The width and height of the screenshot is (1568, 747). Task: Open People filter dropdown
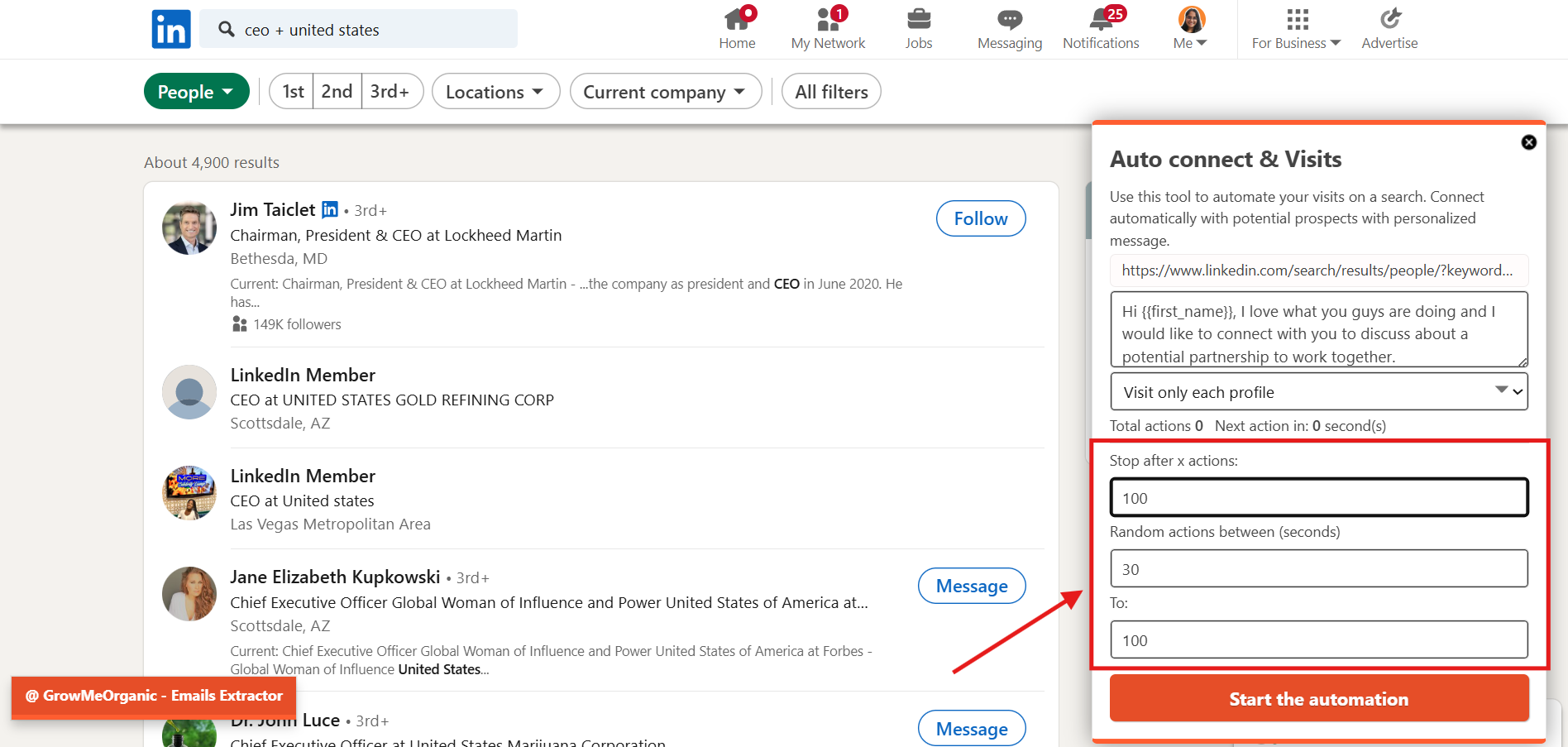coord(197,91)
